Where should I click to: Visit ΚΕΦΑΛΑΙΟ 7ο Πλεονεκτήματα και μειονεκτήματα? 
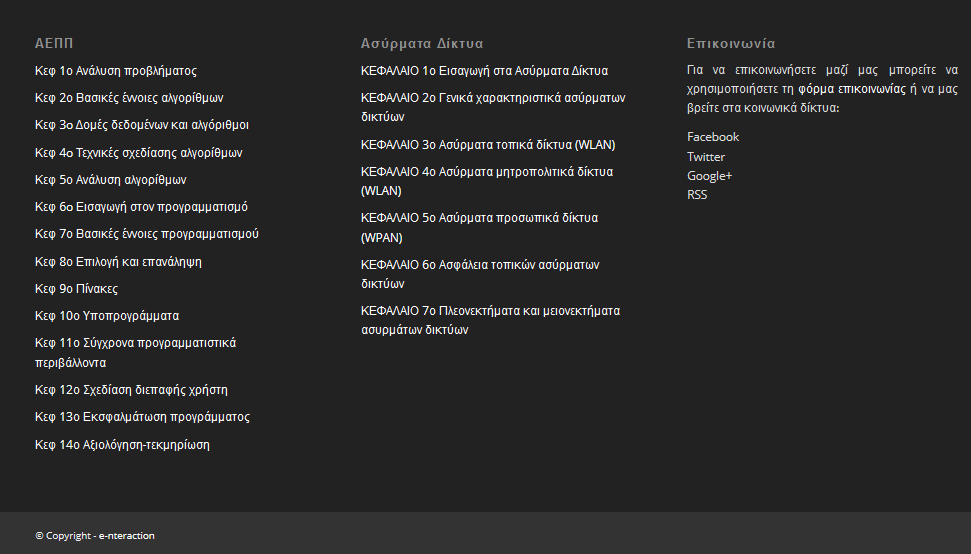490,320
